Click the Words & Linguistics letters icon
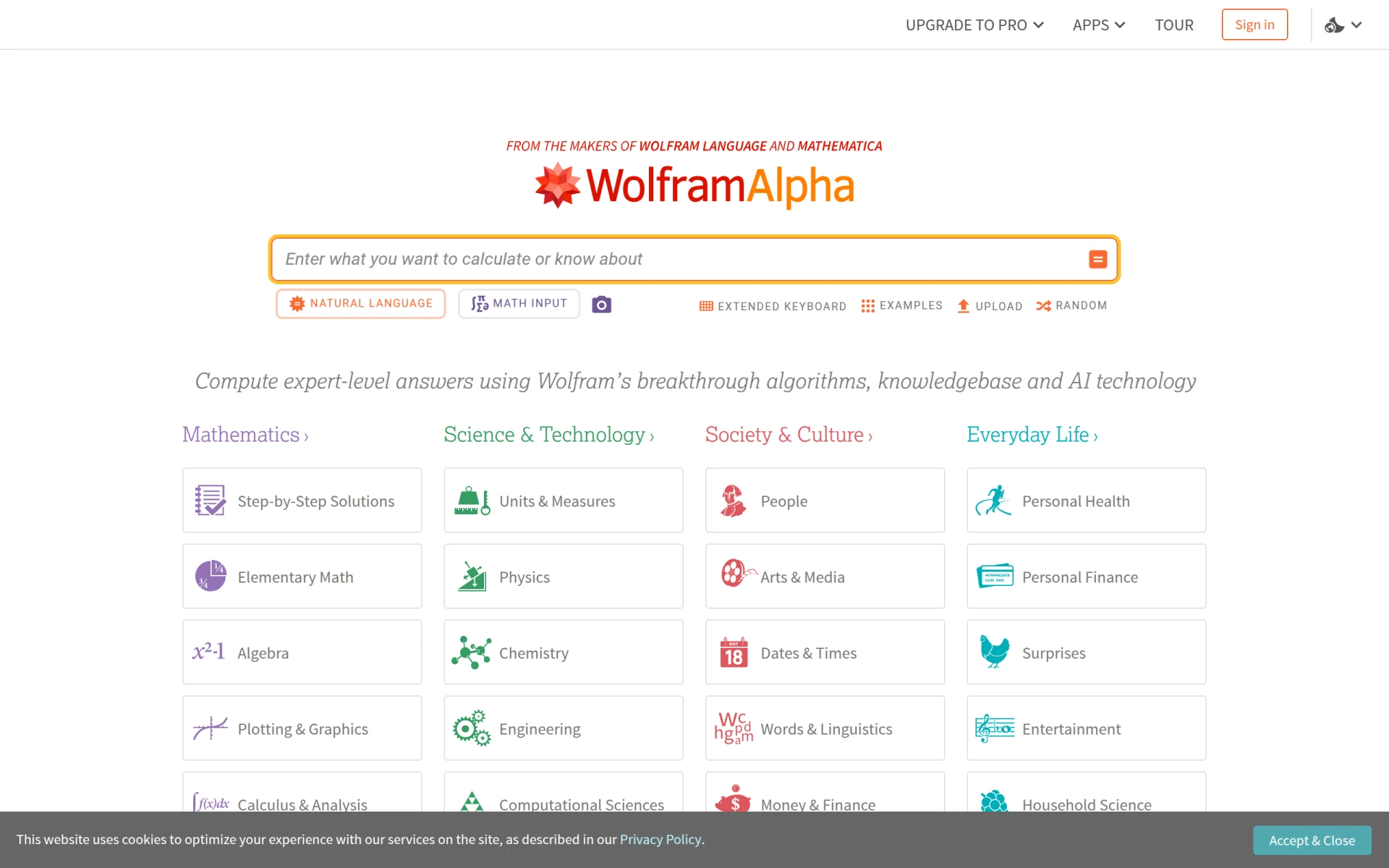The image size is (1389, 868). pos(734,728)
